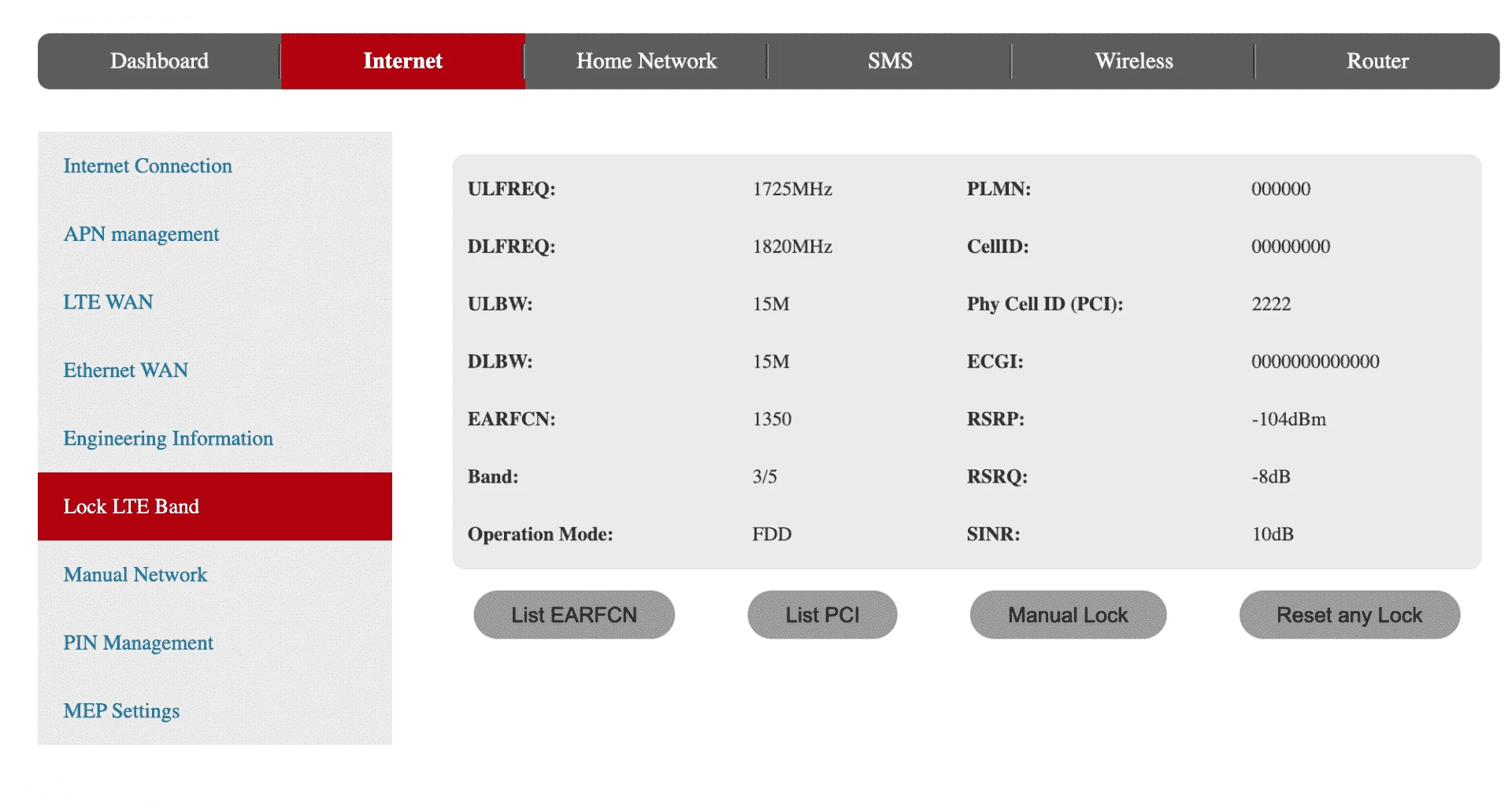
Task: Click the Phy Cell ID (PCI) label
Action: [1045, 304]
